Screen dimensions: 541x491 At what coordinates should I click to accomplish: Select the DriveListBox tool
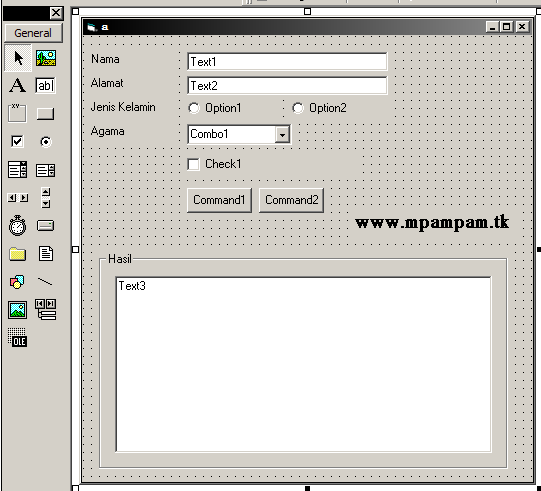click(x=46, y=226)
